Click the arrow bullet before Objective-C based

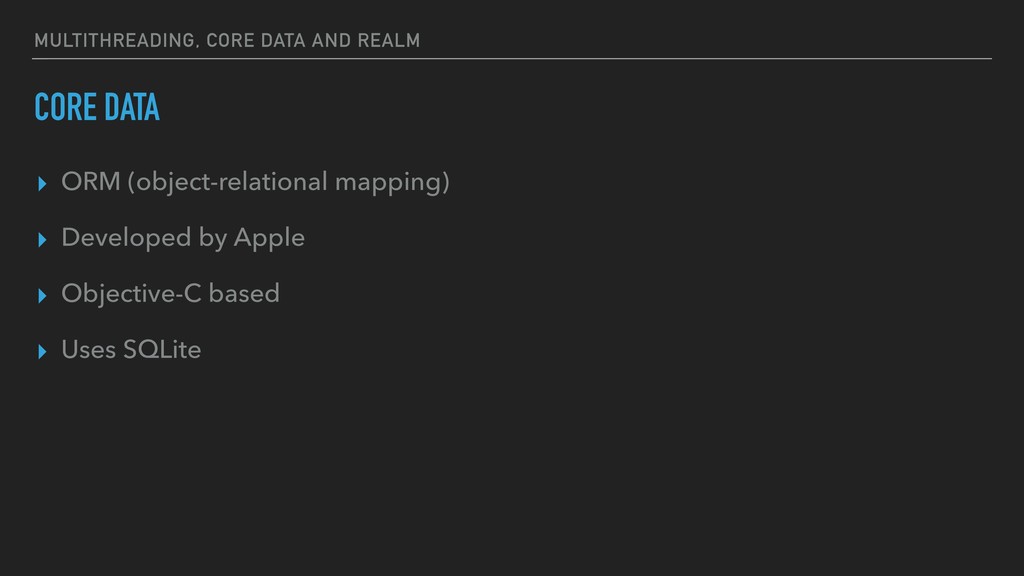coord(42,296)
